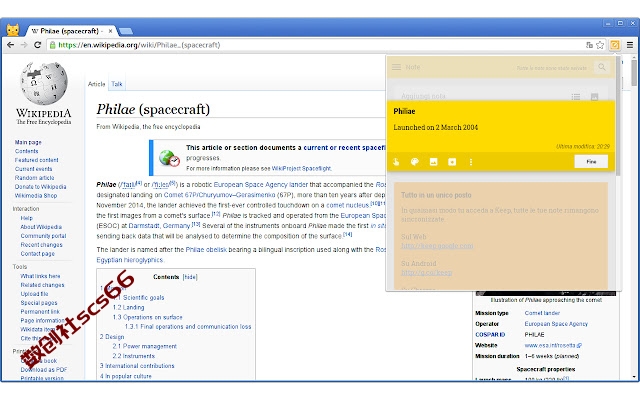Jump to 1.3 Operations on surface
This screenshot has height=400, width=640.
pos(147,317)
